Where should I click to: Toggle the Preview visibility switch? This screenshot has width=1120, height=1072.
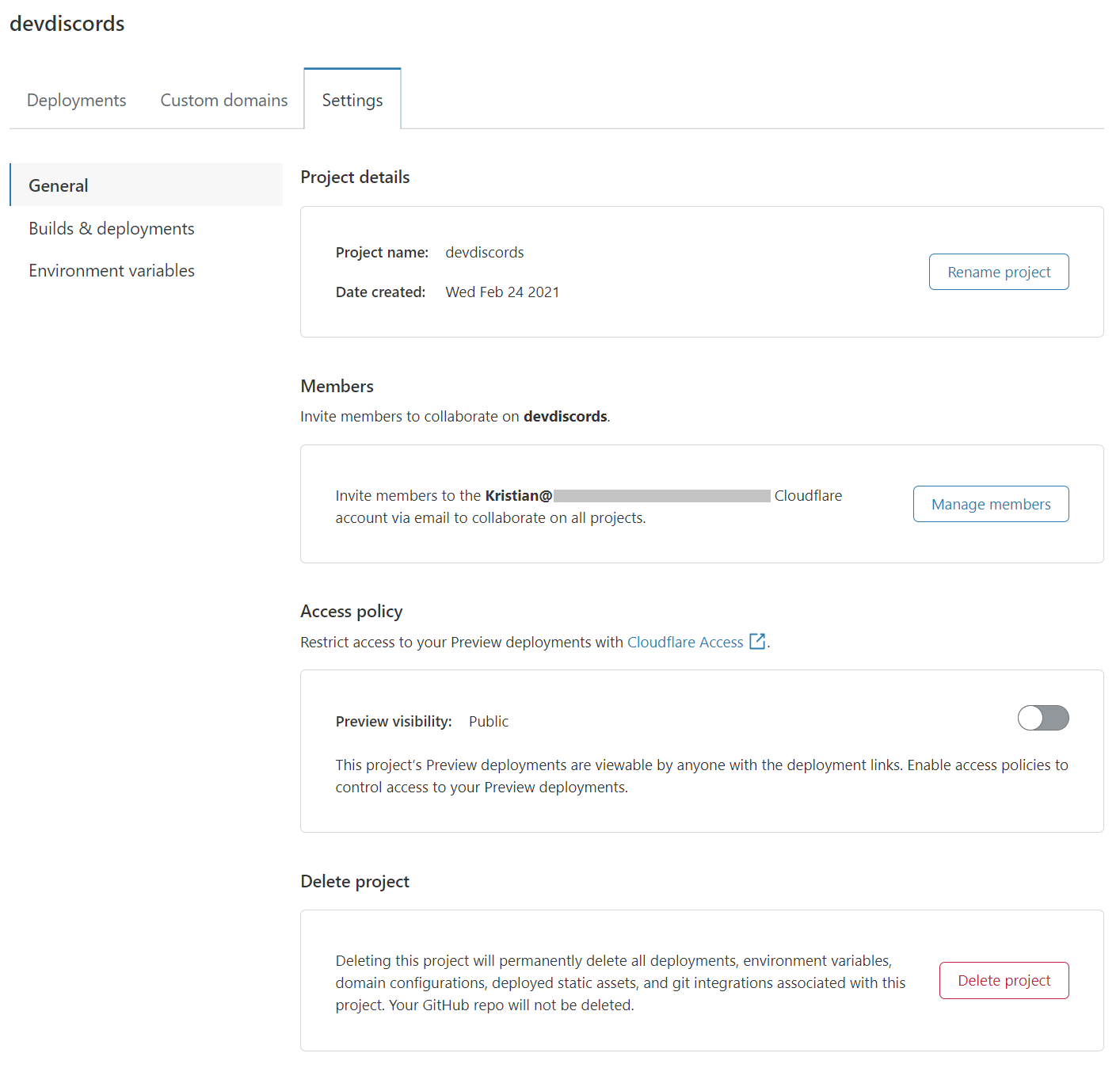(x=1042, y=718)
